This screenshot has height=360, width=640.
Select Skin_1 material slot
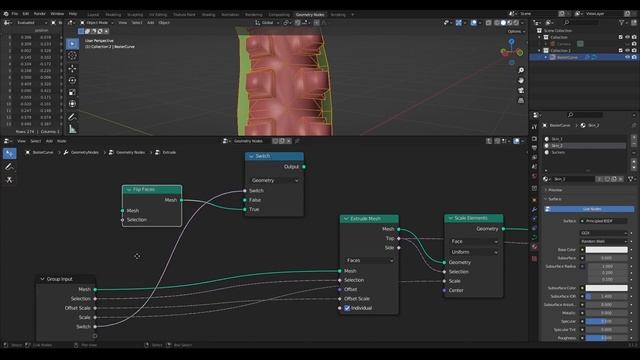(585, 139)
